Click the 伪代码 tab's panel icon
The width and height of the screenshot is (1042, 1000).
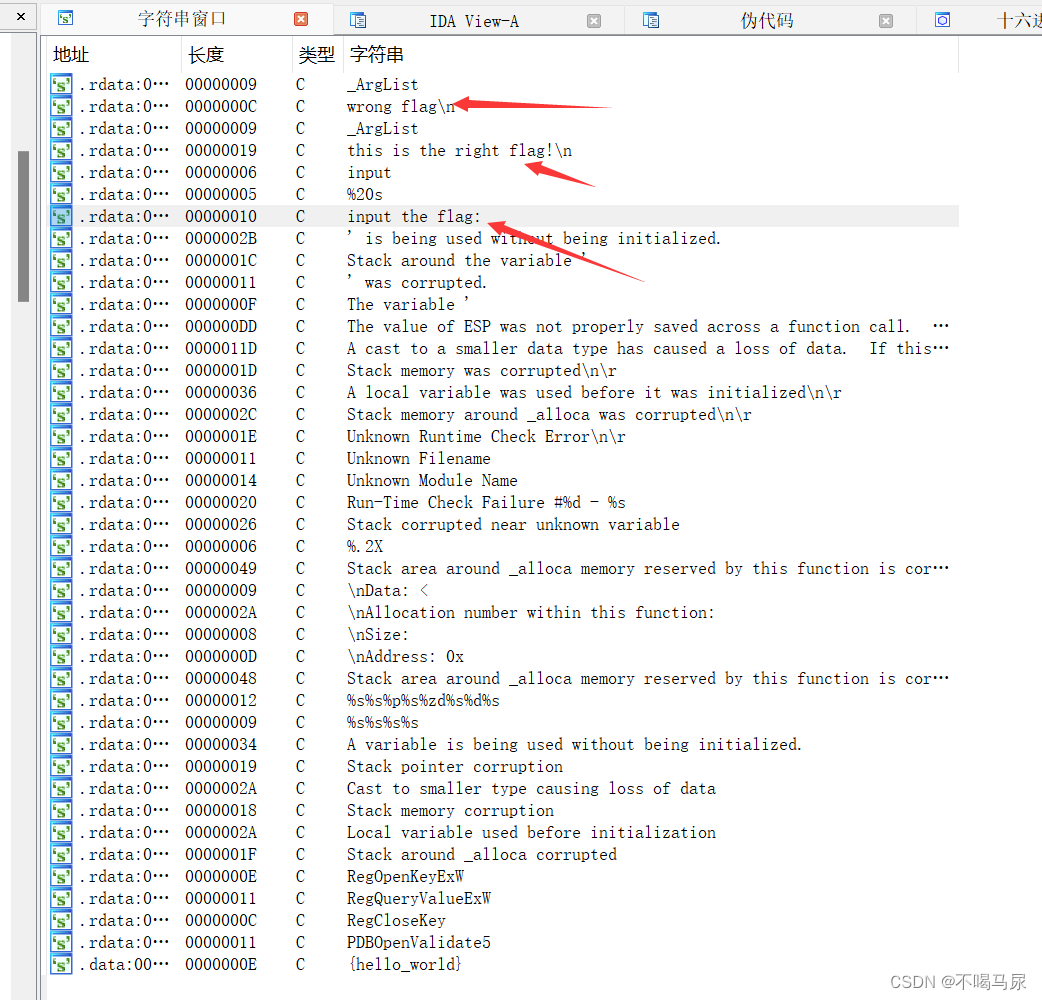pyautogui.click(x=651, y=19)
